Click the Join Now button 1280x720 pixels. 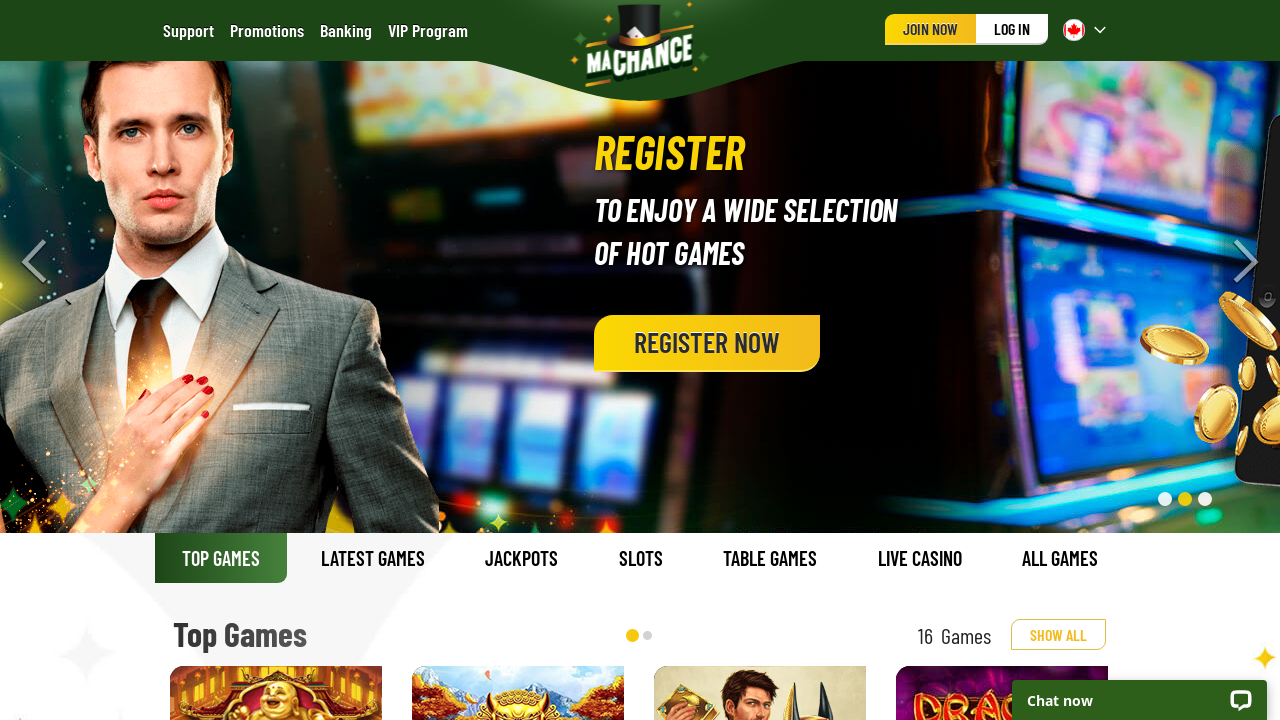click(x=930, y=30)
